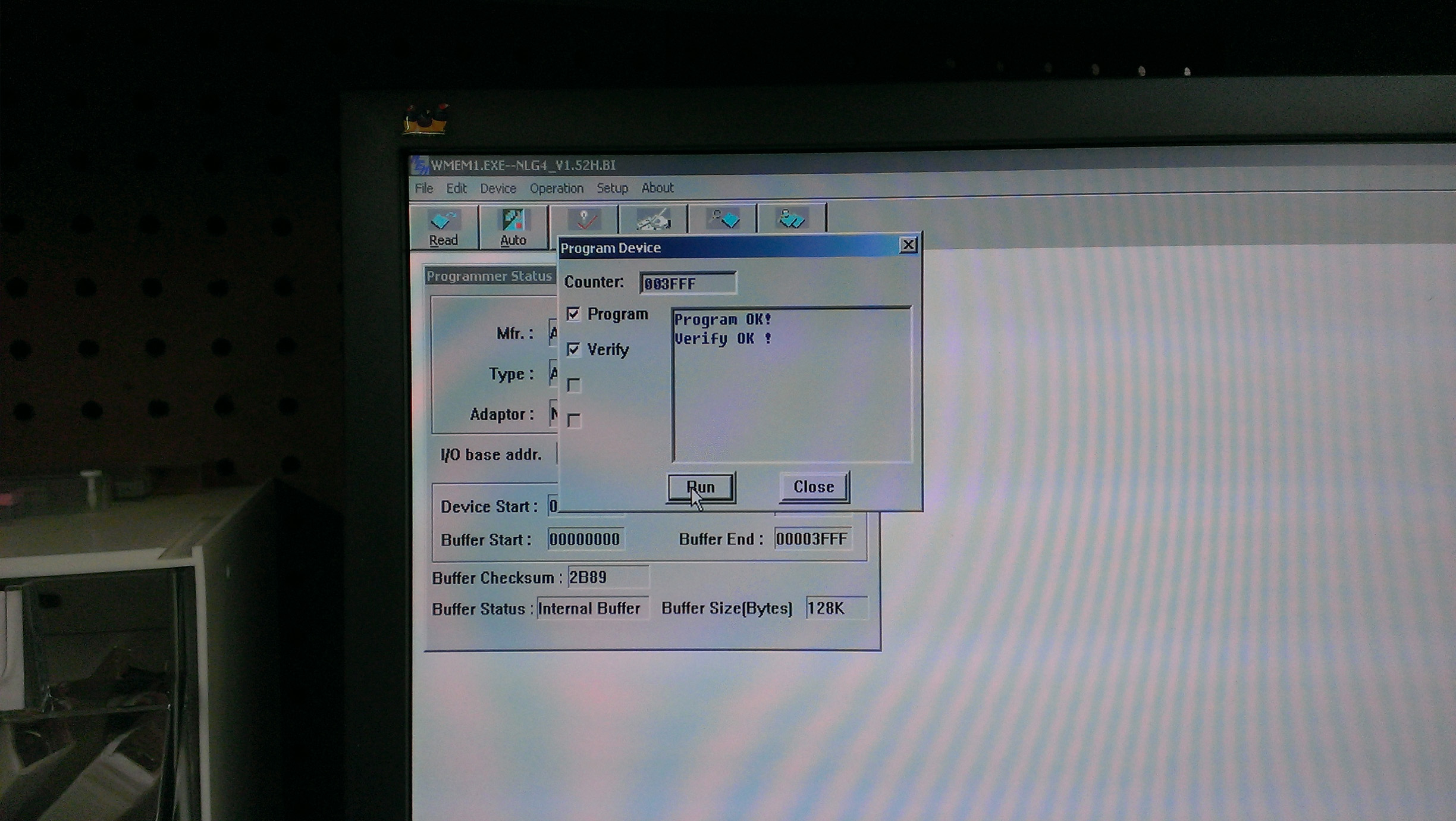Tick the bottom unlabeled checkbox
Image resolution: width=1456 pixels, height=821 pixels.
[574, 421]
